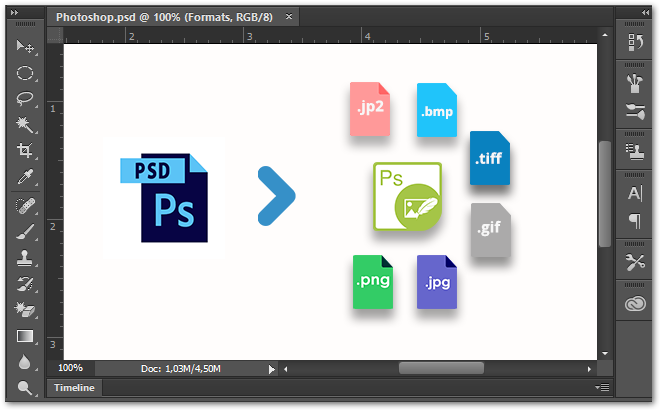This screenshot has width=661, height=411.
Task: Select the Eyedropper tool
Action: point(25,177)
